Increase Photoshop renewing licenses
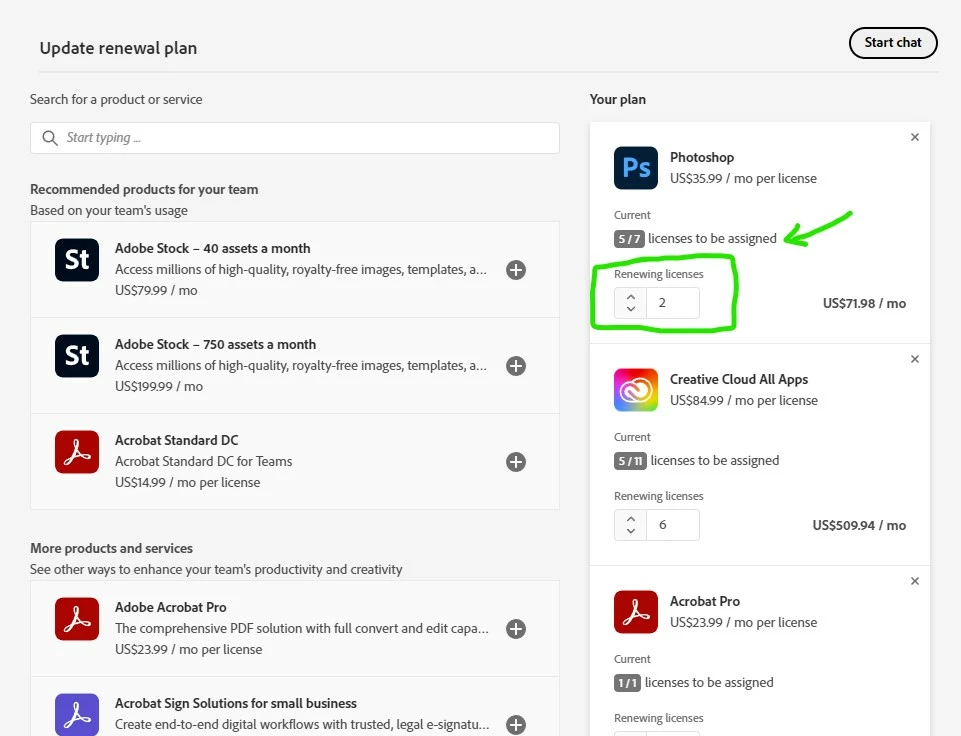961x736 pixels. click(631, 297)
